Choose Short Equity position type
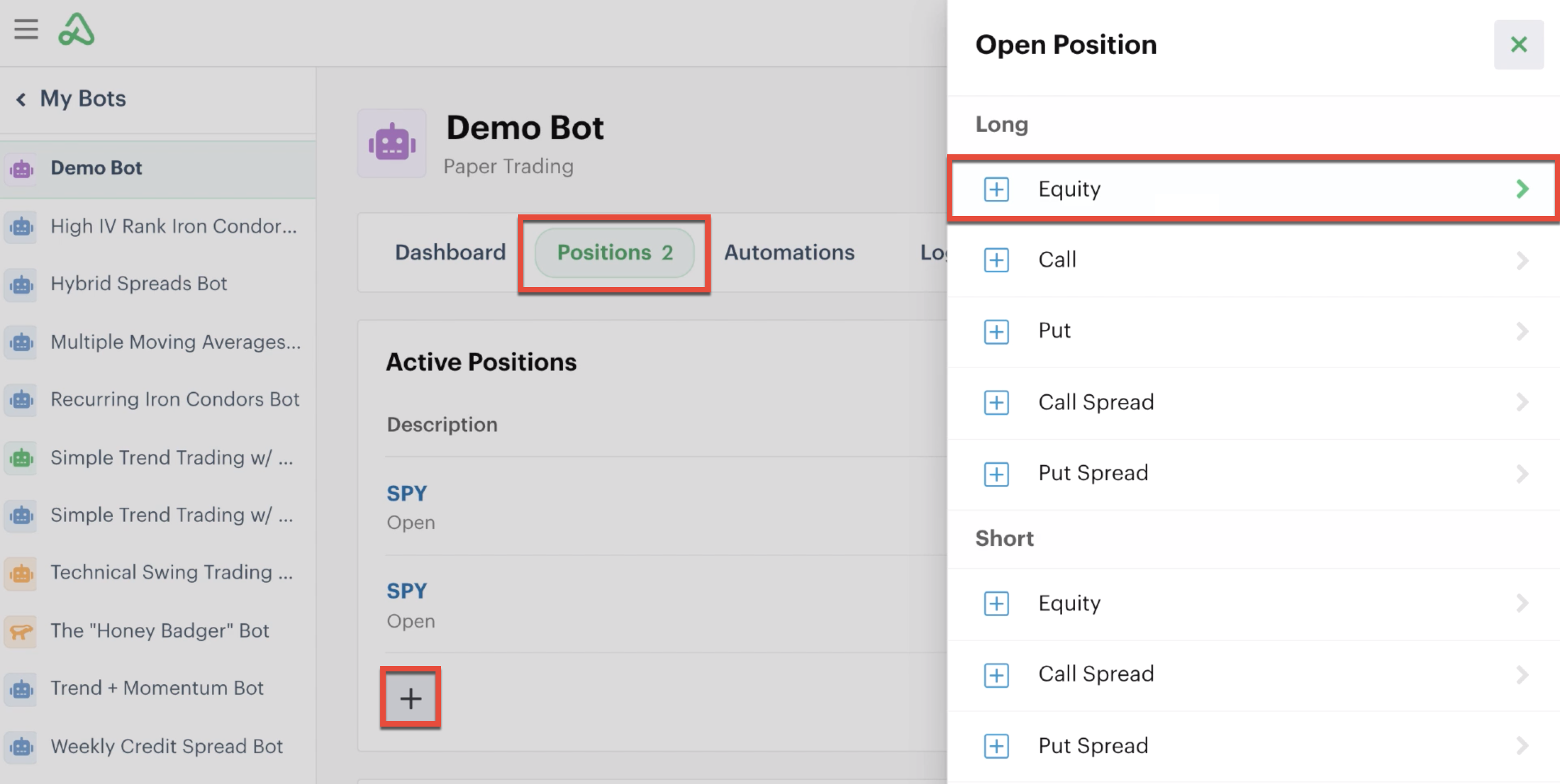The width and height of the screenshot is (1560, 784). 1253,604
